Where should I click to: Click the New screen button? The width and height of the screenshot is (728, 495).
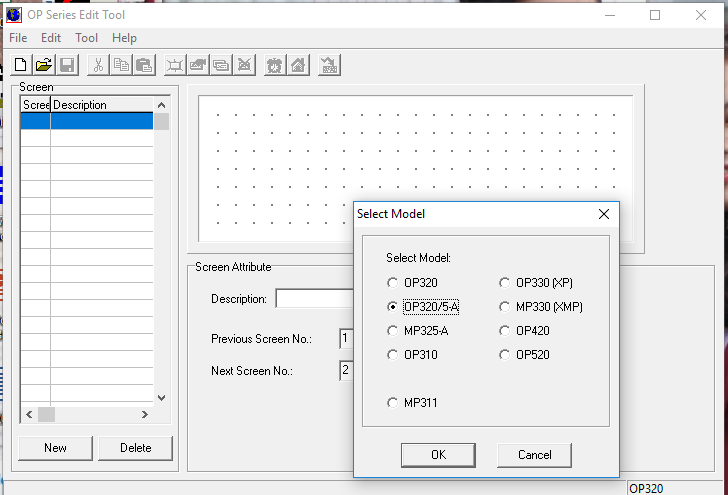pos(55,448)
